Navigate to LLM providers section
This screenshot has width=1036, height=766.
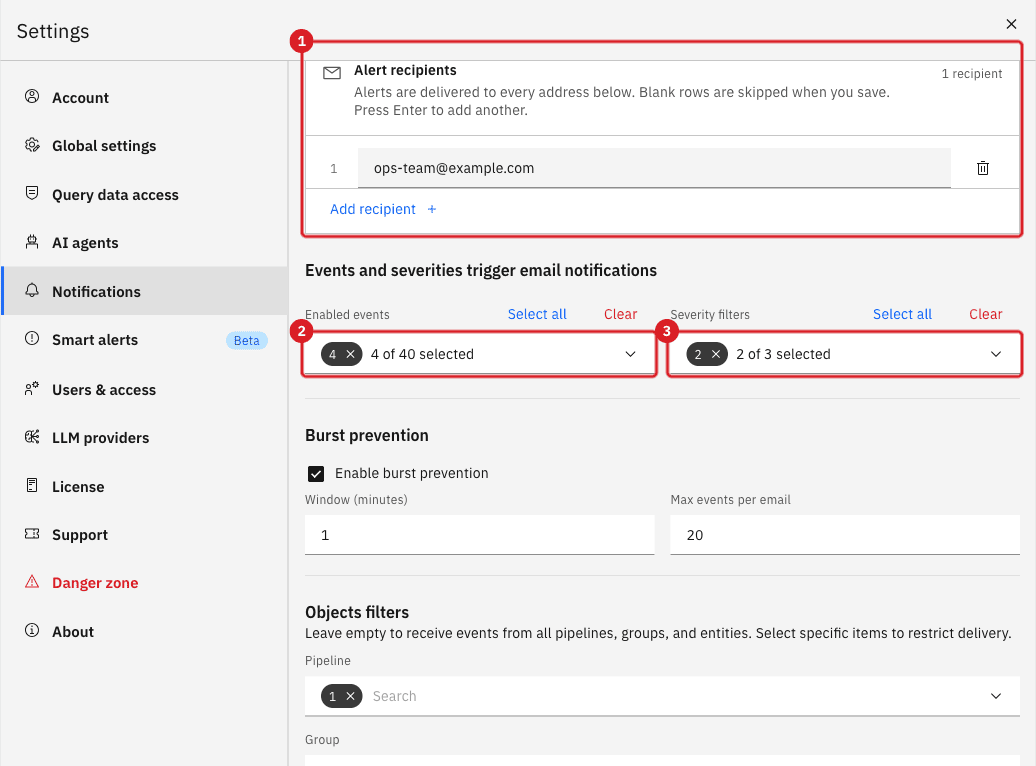click(144, 438)
